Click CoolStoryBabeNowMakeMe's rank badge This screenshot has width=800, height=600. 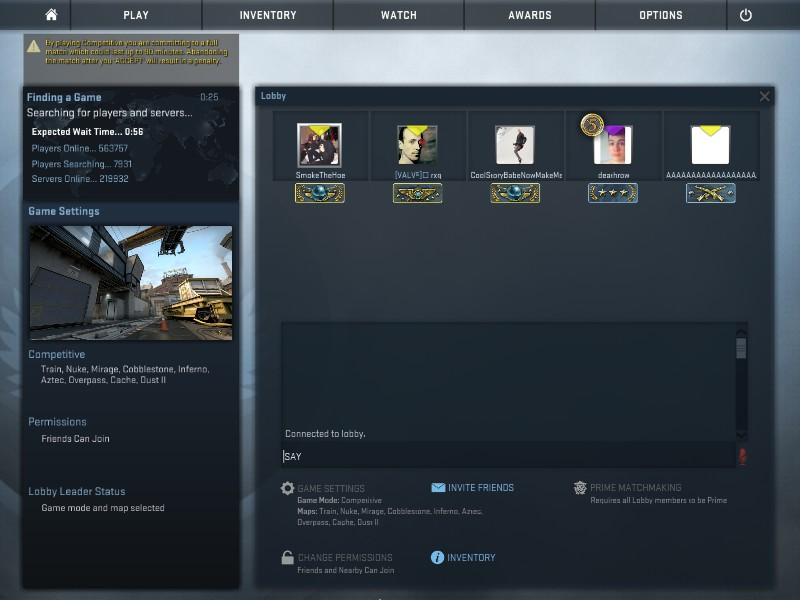click(x=515, y=193)
